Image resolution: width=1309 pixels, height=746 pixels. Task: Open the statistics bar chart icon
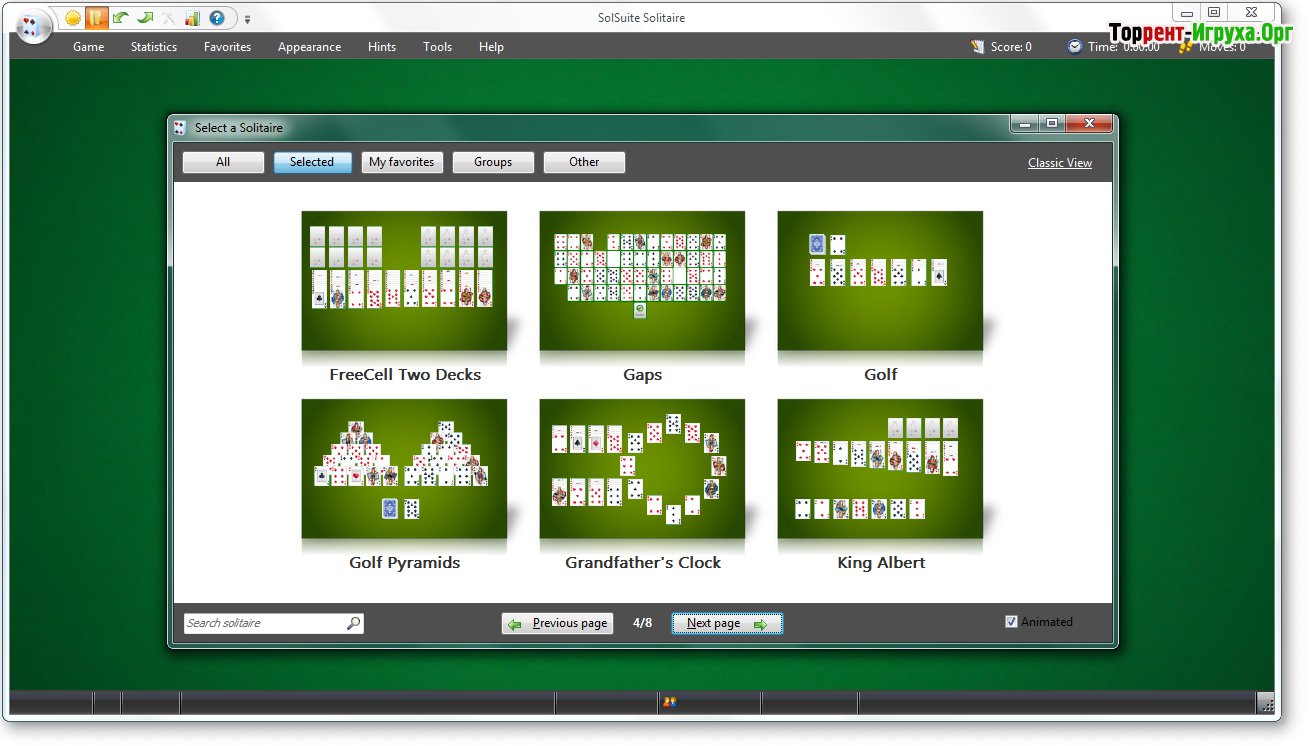(192, 18)
